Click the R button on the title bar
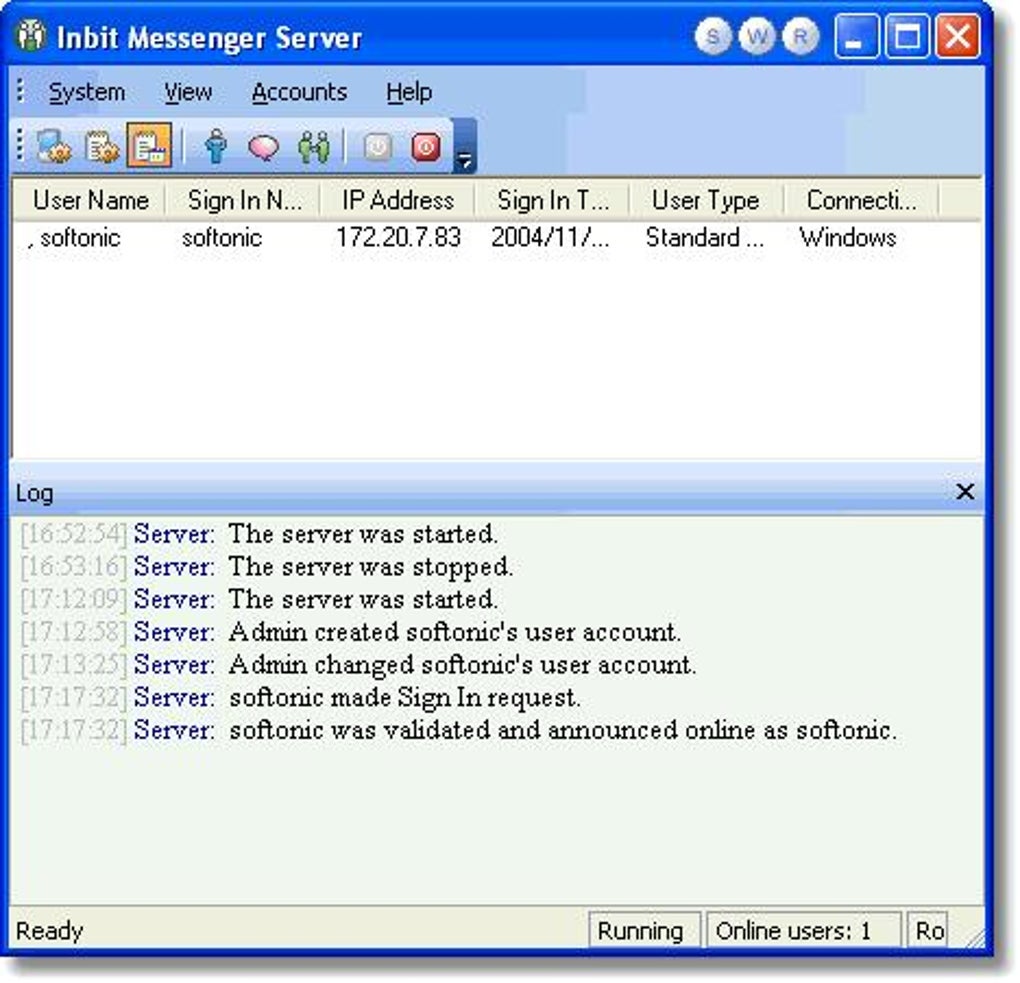 tap(802, 36)
